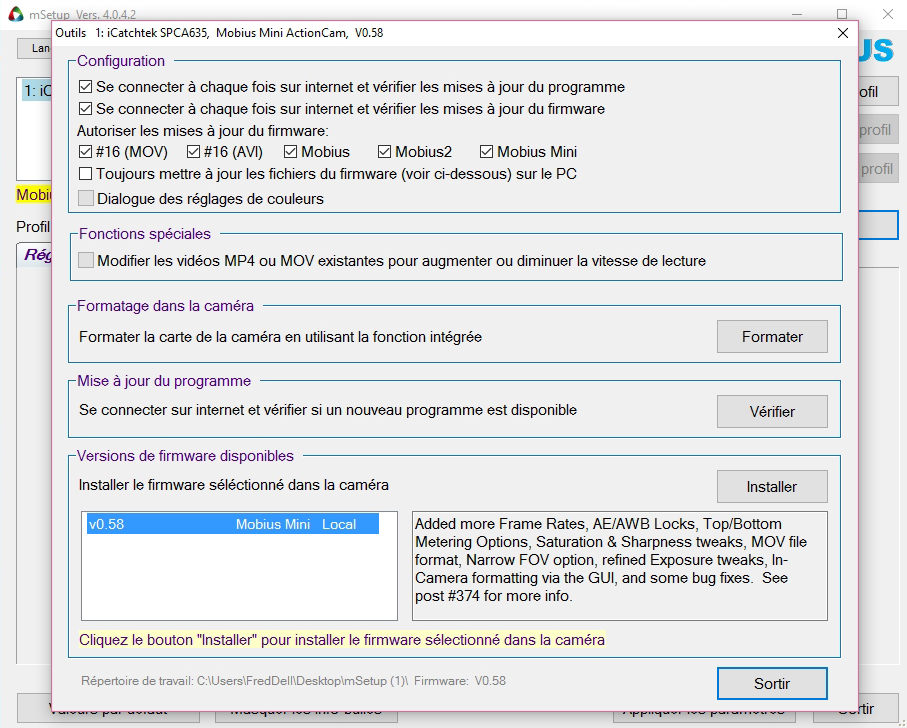Click the 'Cliquez le bouton Installer' hint text
907x728 pixels.
point(342,640)
